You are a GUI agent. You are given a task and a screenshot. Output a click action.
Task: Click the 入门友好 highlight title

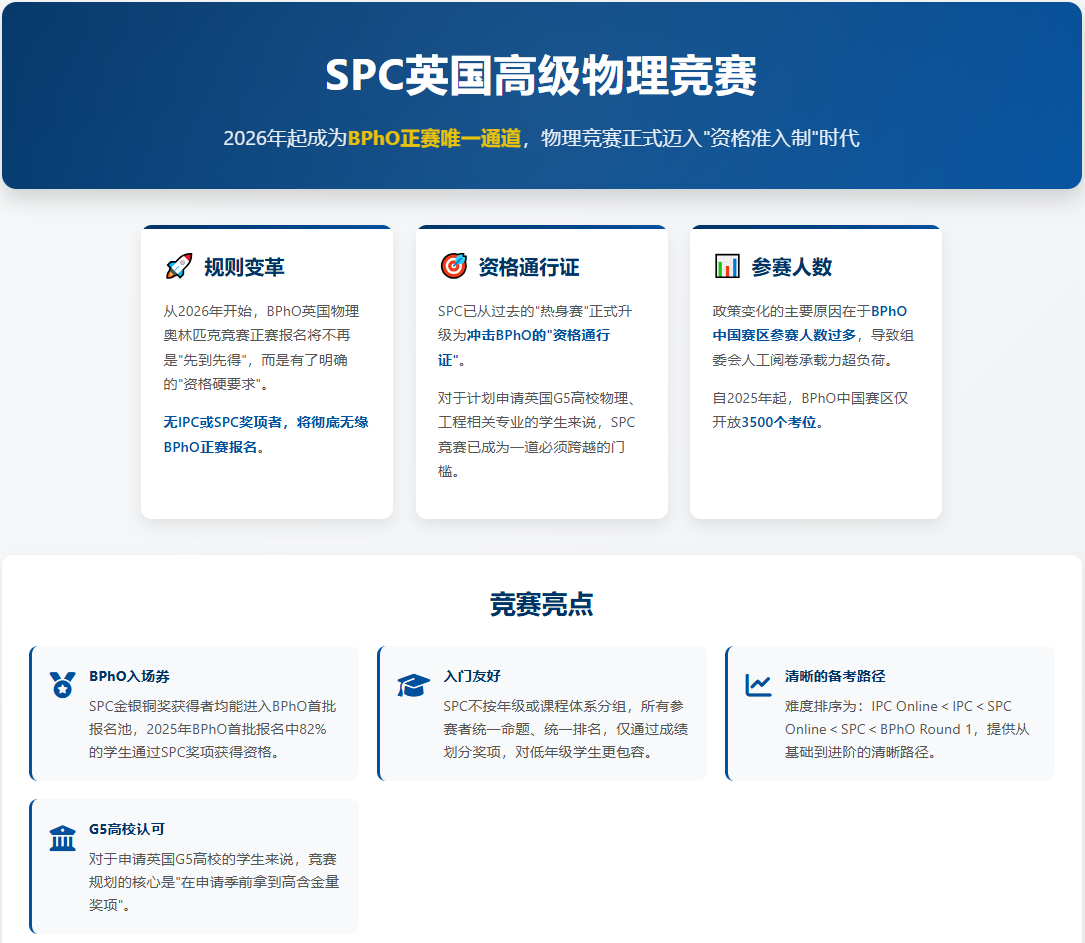pyautogui.click(x=471, y=676)
